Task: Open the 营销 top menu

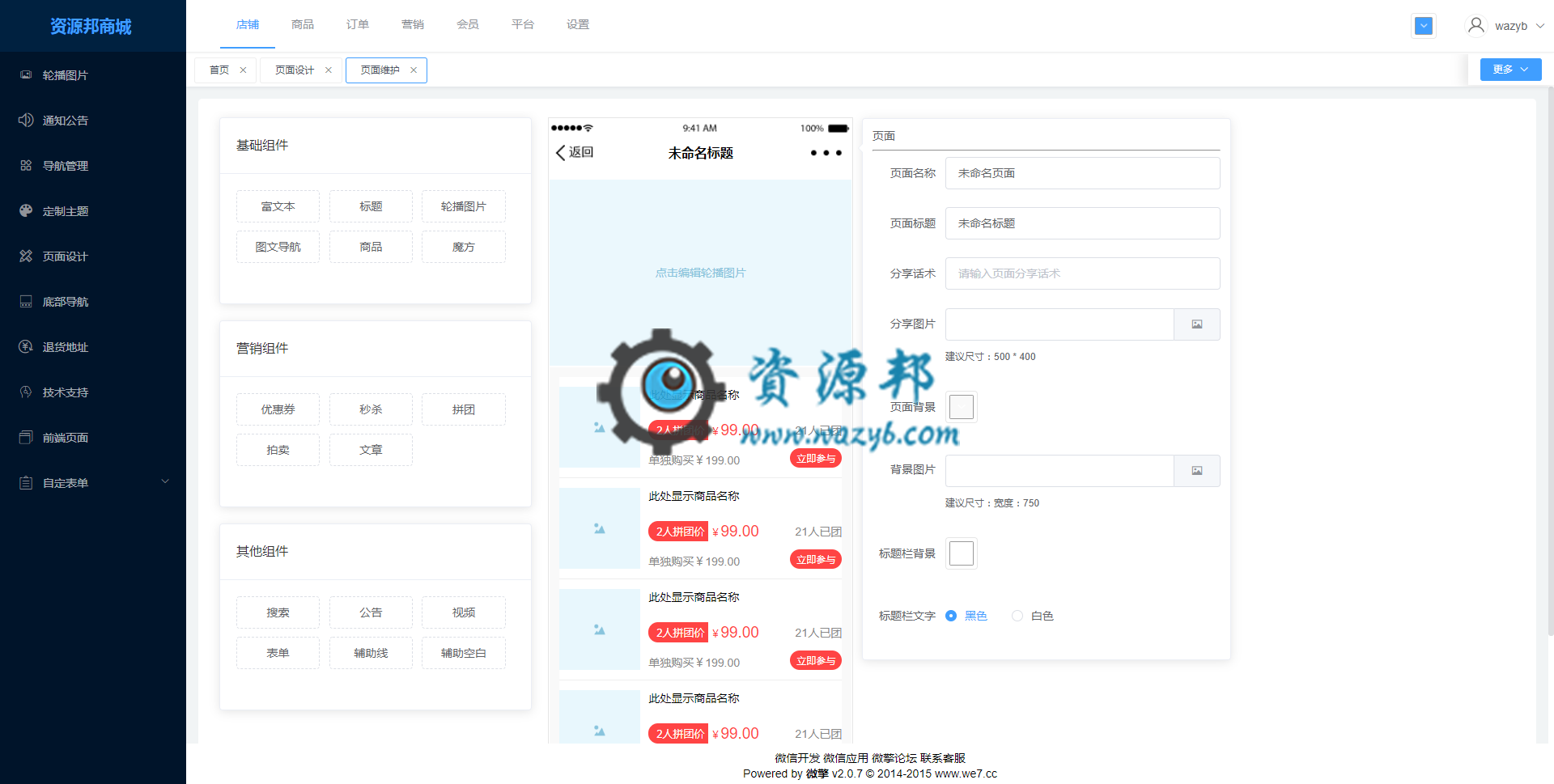Action: (x=413, y=24)
